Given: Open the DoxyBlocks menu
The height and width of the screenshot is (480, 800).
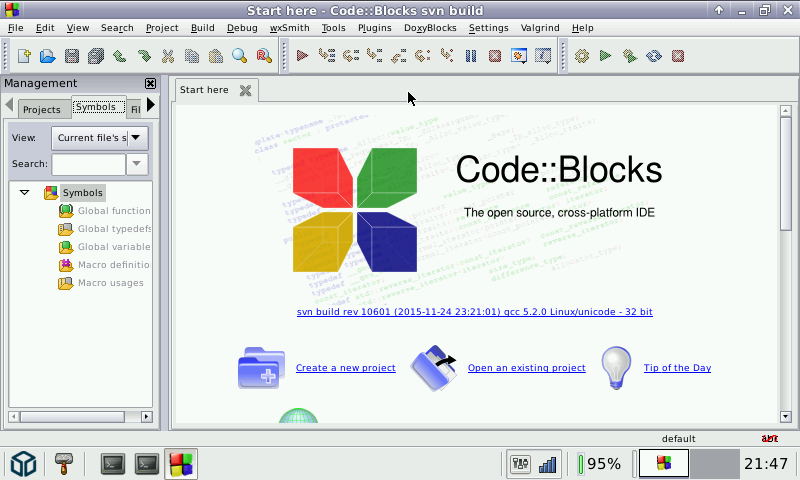Looking at the screenshot, I should 430,28.
